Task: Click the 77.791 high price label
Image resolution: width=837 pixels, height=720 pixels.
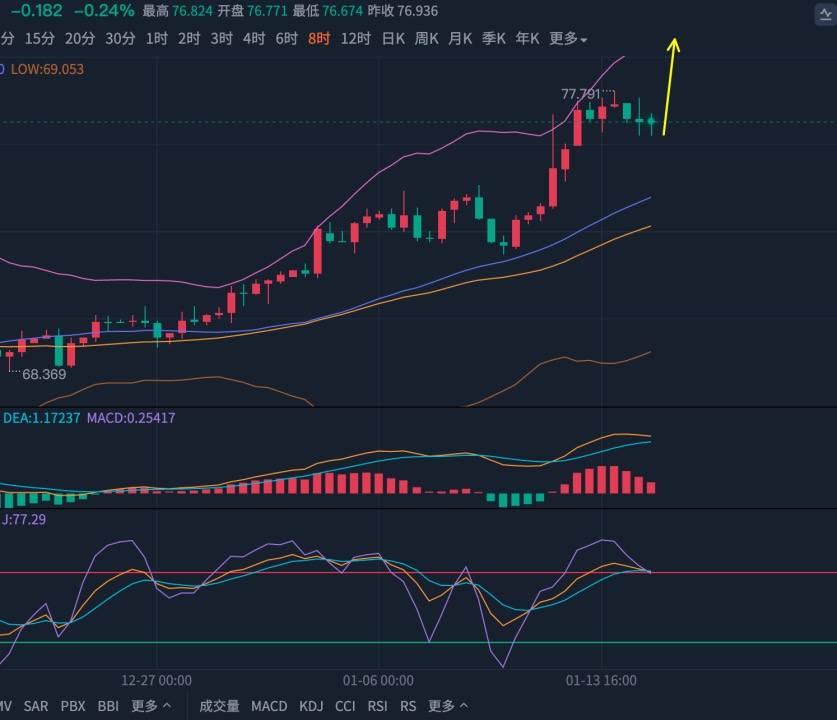Action: 581,94
